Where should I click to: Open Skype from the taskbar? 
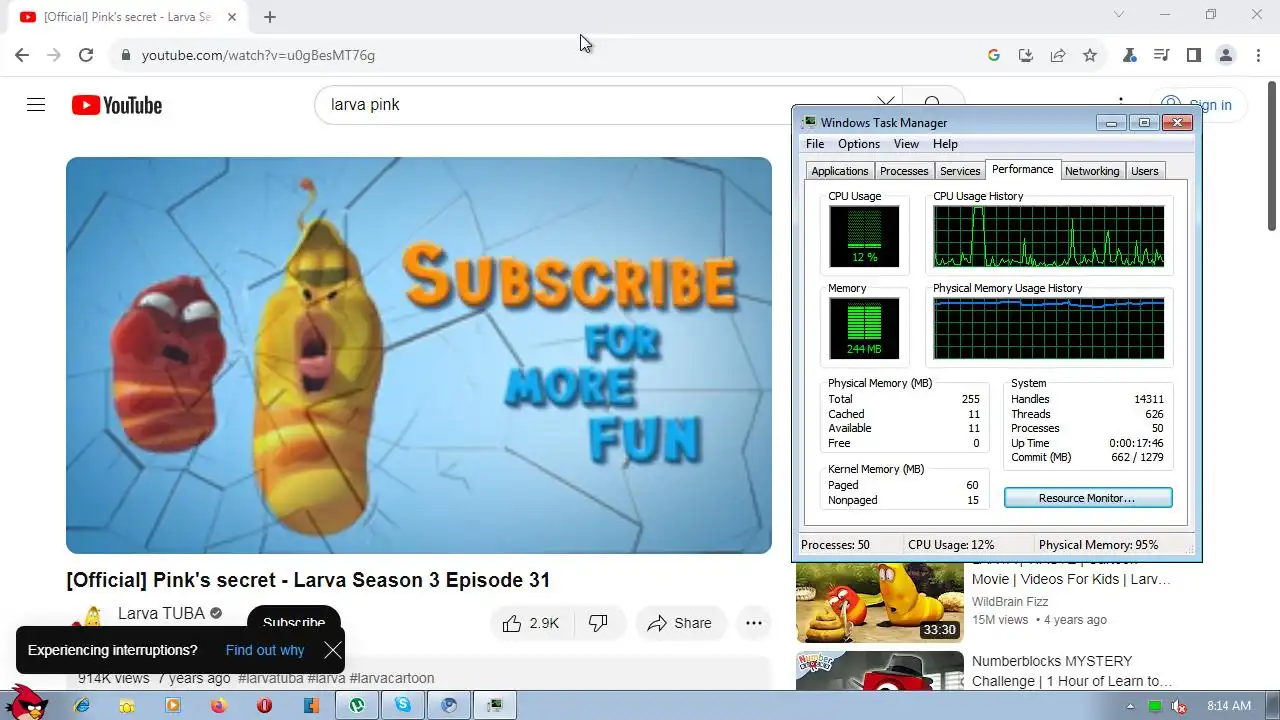click(403, 705)
